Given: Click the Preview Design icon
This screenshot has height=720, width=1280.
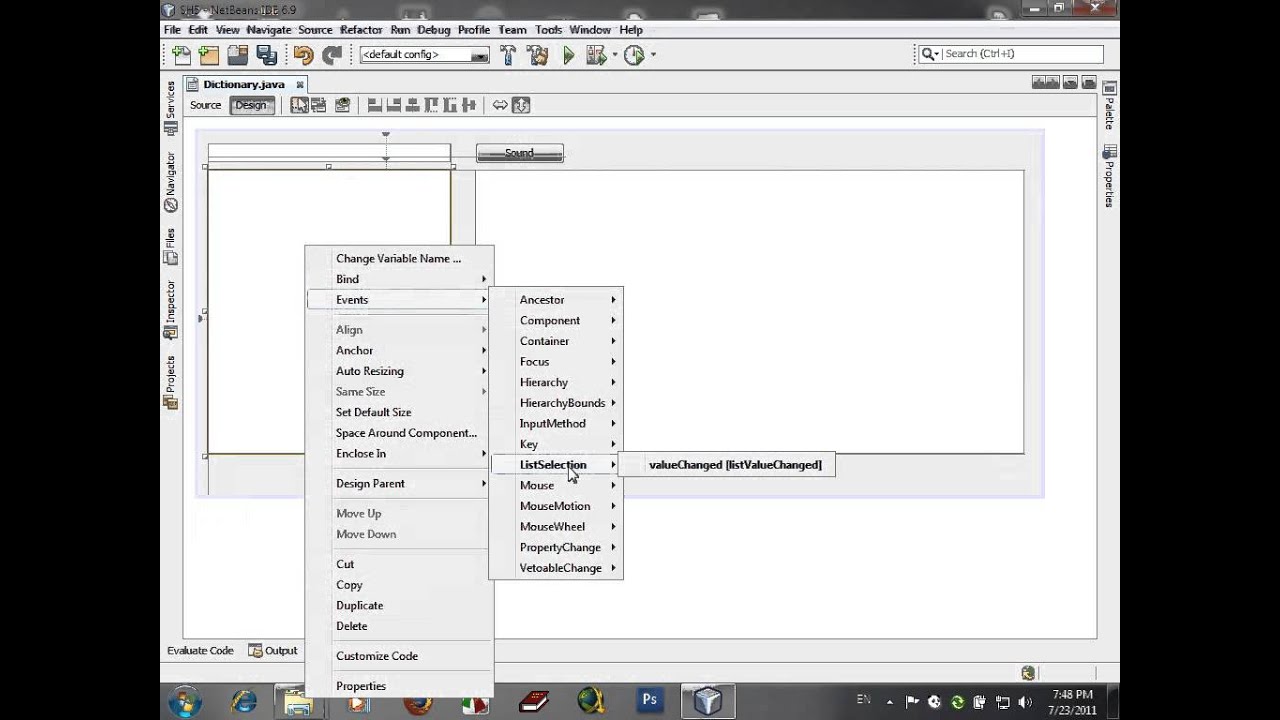Looking at the screenshot, I should coord(342,105).
